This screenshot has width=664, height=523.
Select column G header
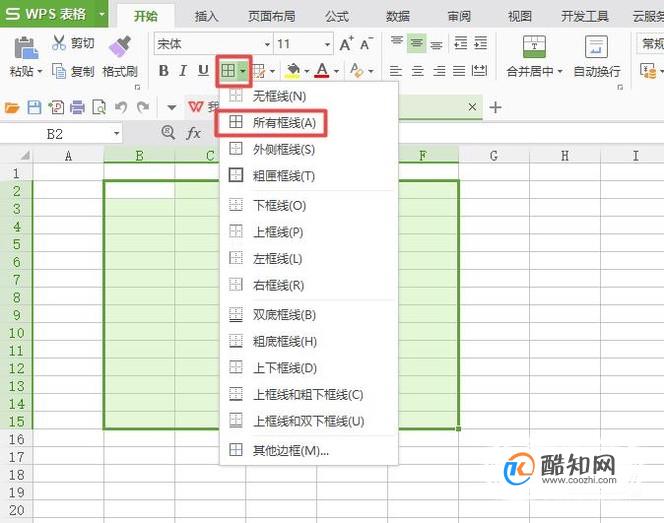pos(494,156)
